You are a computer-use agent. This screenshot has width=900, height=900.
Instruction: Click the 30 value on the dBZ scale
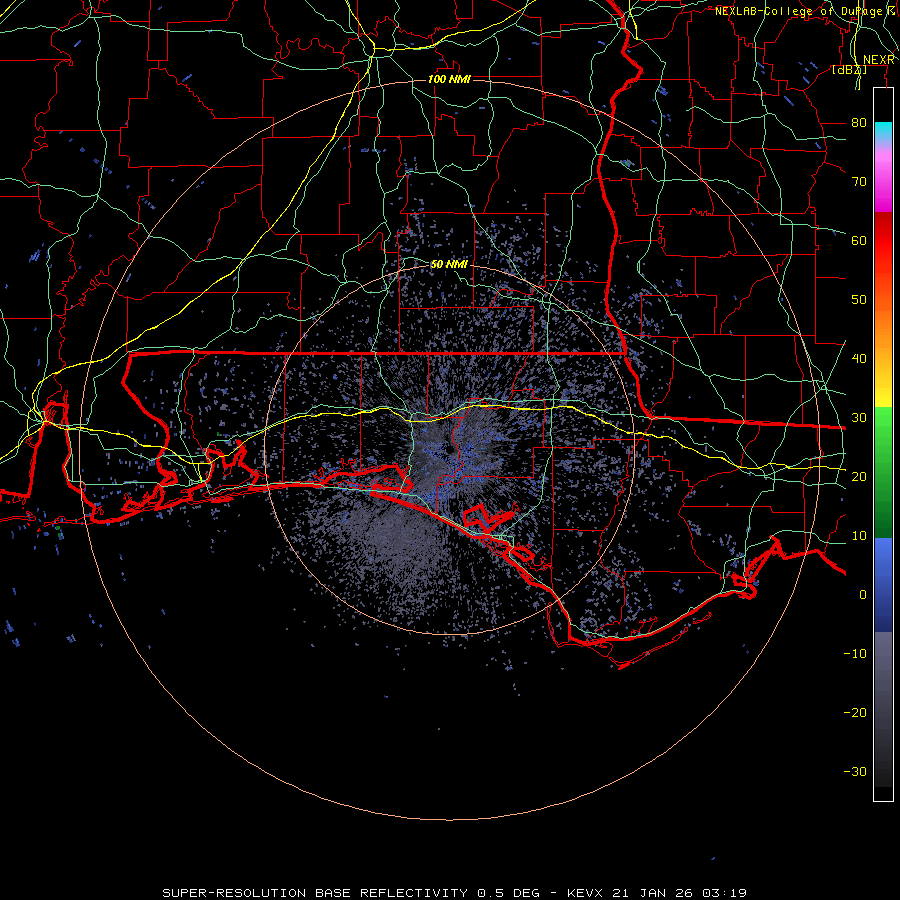click(859, 418)
